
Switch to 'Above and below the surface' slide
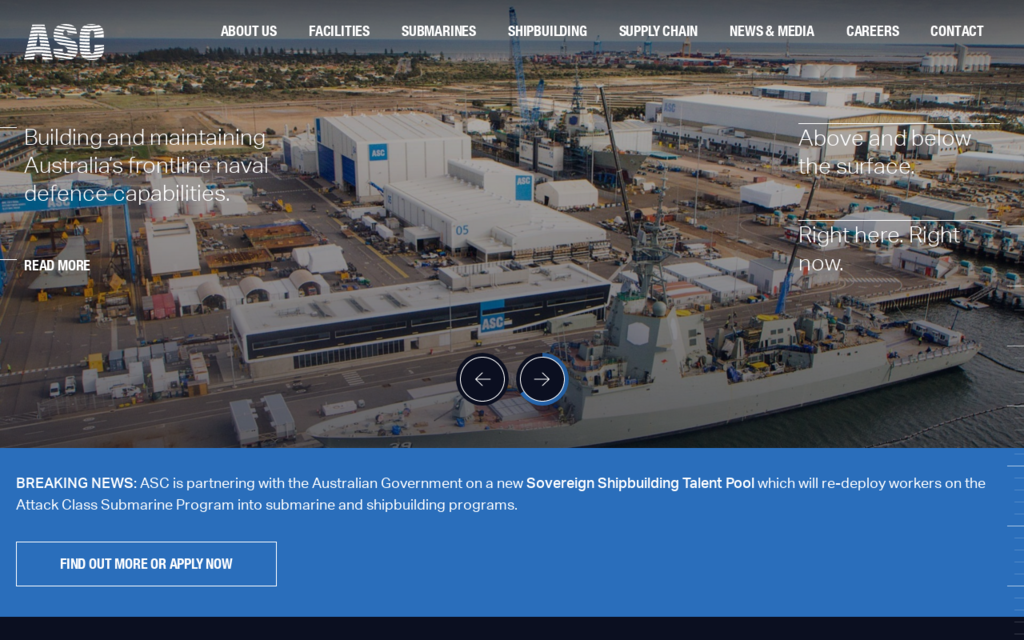884,152
